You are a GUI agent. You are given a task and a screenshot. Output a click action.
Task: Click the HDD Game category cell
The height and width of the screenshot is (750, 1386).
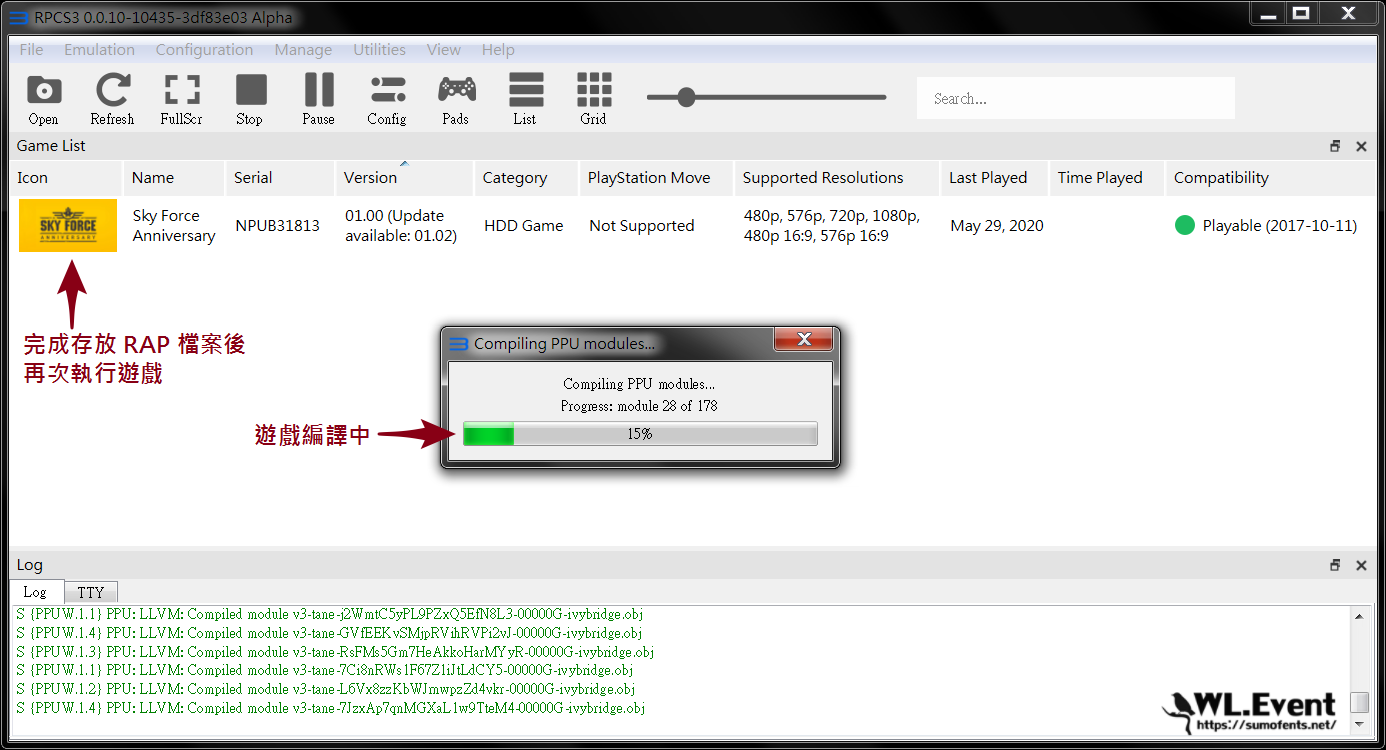coord(524,226)
